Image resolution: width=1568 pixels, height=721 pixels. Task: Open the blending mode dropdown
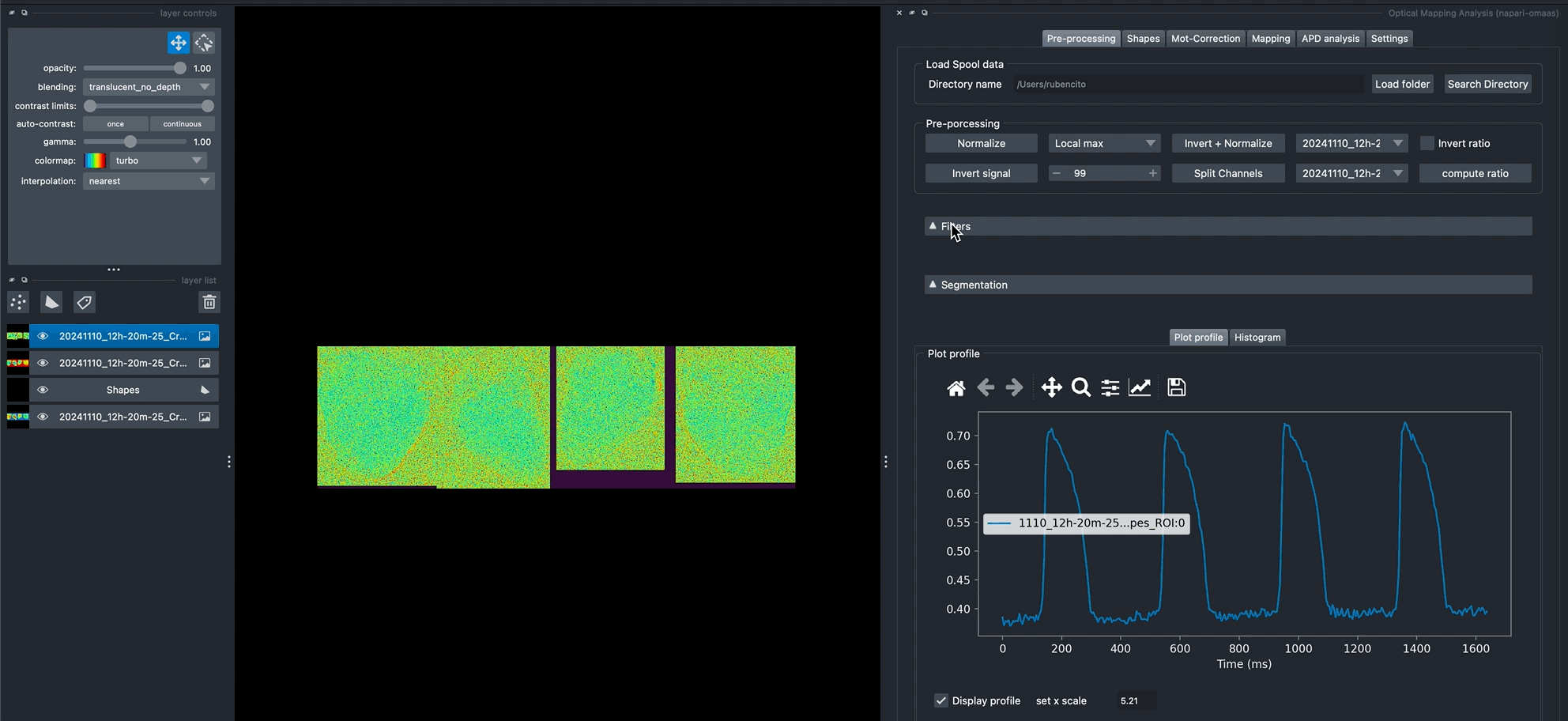(149, 87)
